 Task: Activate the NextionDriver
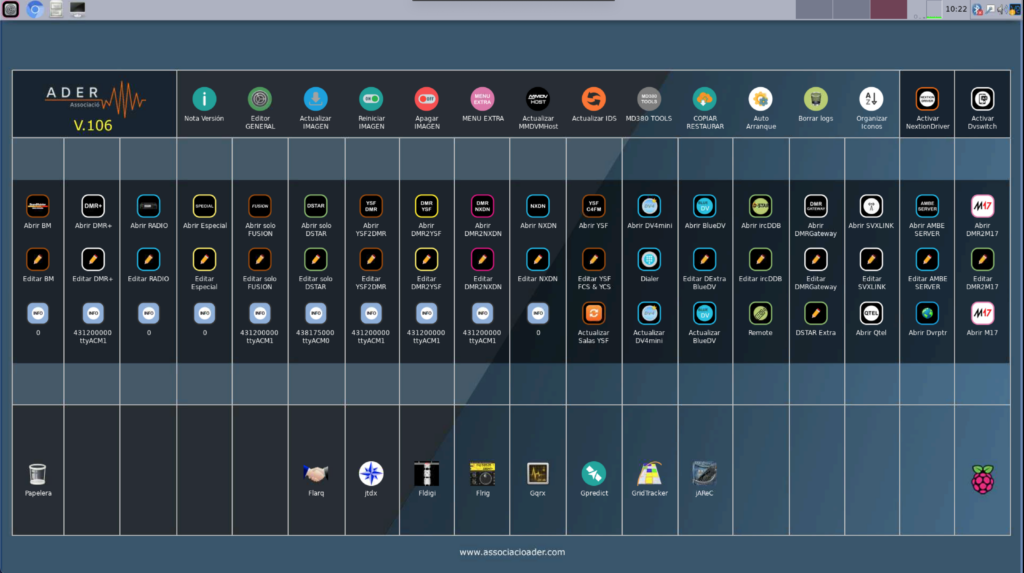click(x=927, y=99)
